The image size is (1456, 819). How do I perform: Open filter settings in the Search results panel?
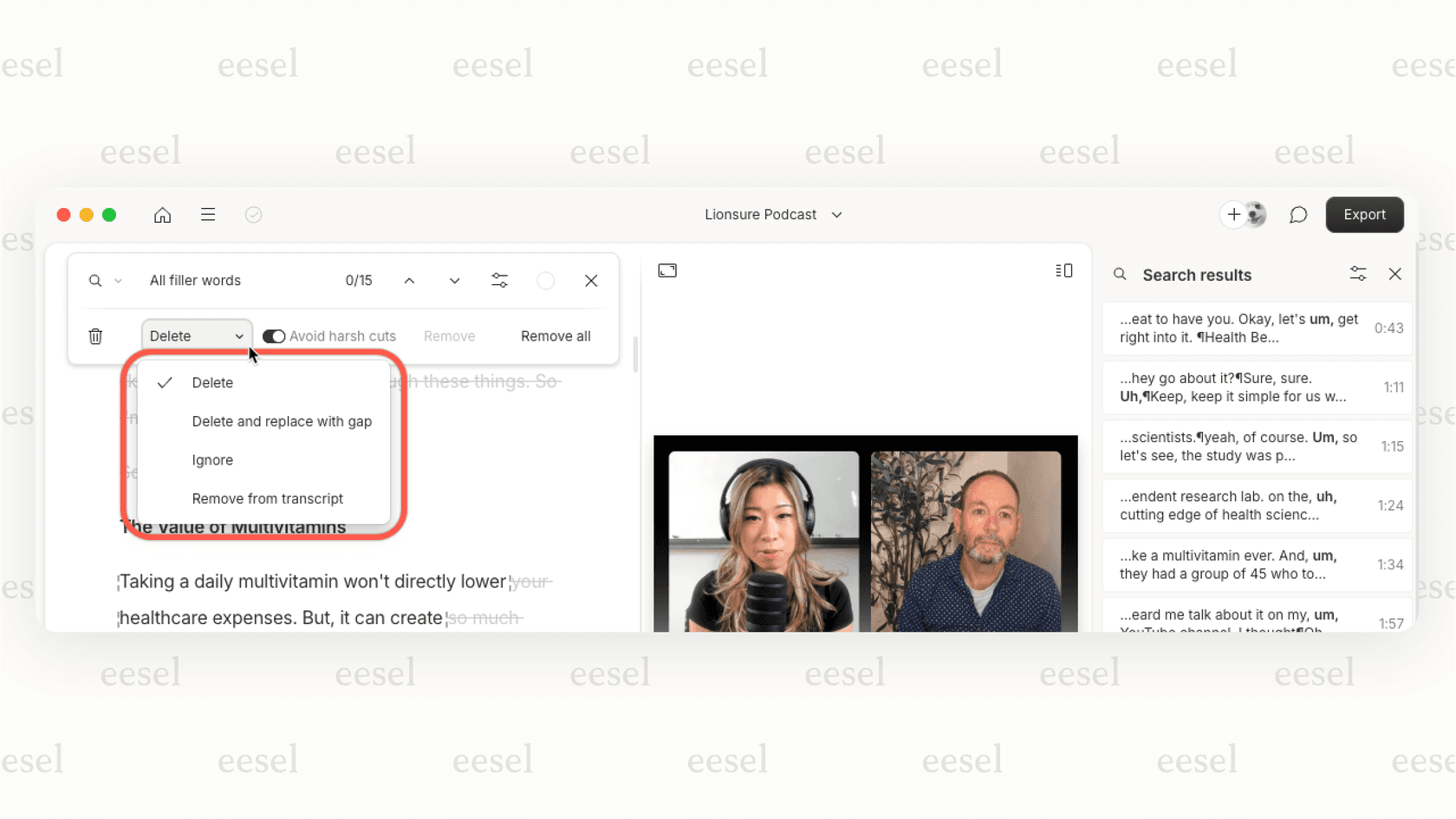point(1357,274)
